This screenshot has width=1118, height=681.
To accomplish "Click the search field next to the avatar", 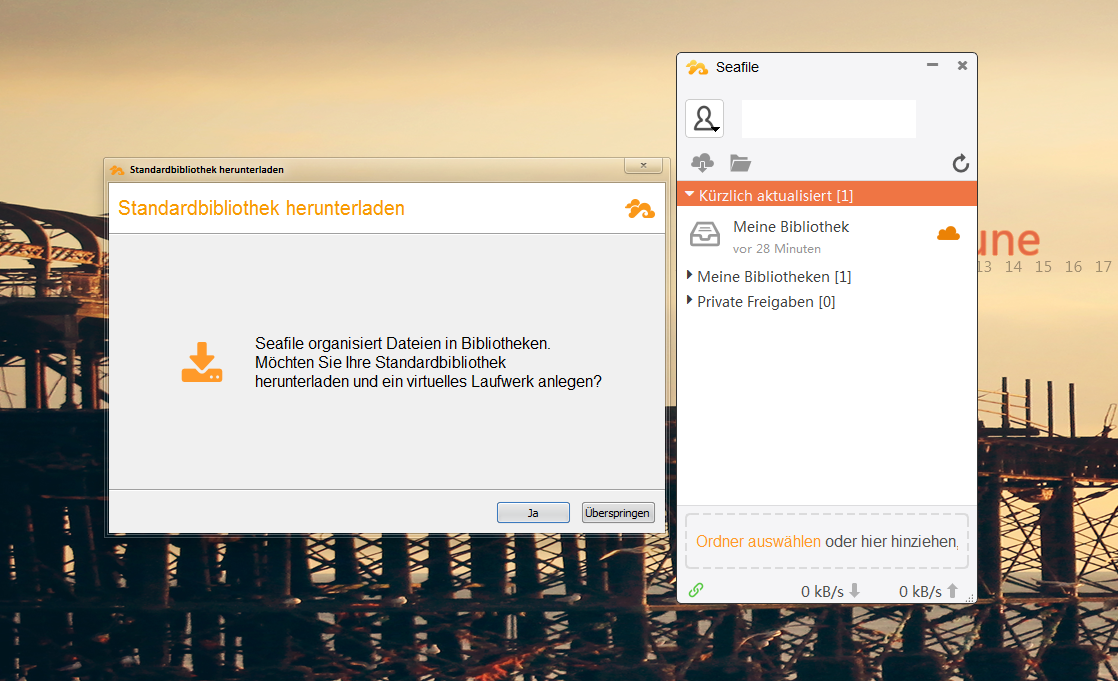I will [x=829, y=118].
